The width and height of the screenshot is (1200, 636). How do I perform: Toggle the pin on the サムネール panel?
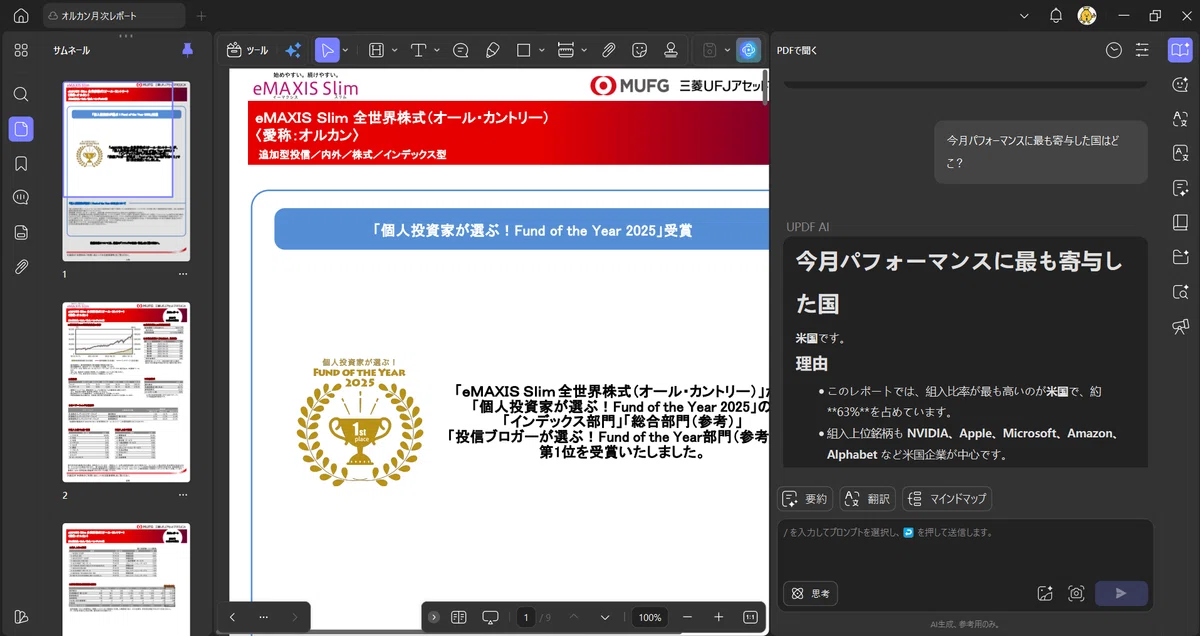(x=187, y=50)
